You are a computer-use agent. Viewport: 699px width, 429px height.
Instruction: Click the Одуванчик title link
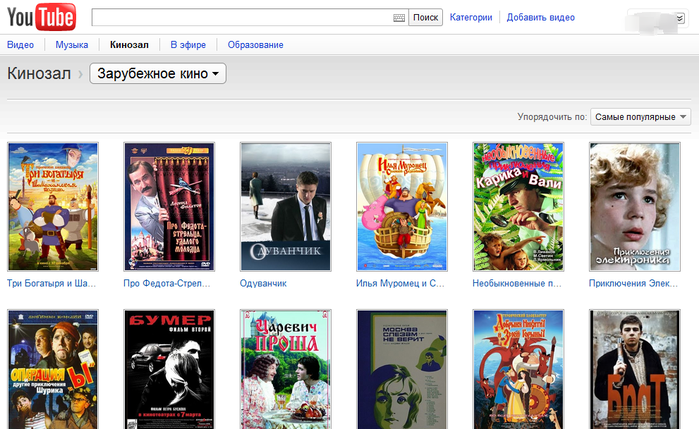click(263, 283)
